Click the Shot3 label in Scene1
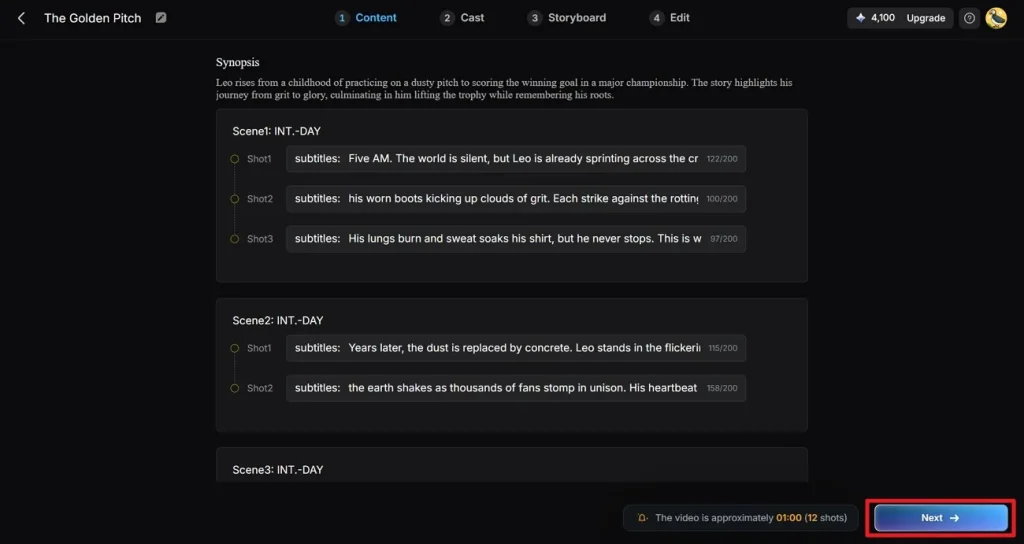 click(260, 239)
